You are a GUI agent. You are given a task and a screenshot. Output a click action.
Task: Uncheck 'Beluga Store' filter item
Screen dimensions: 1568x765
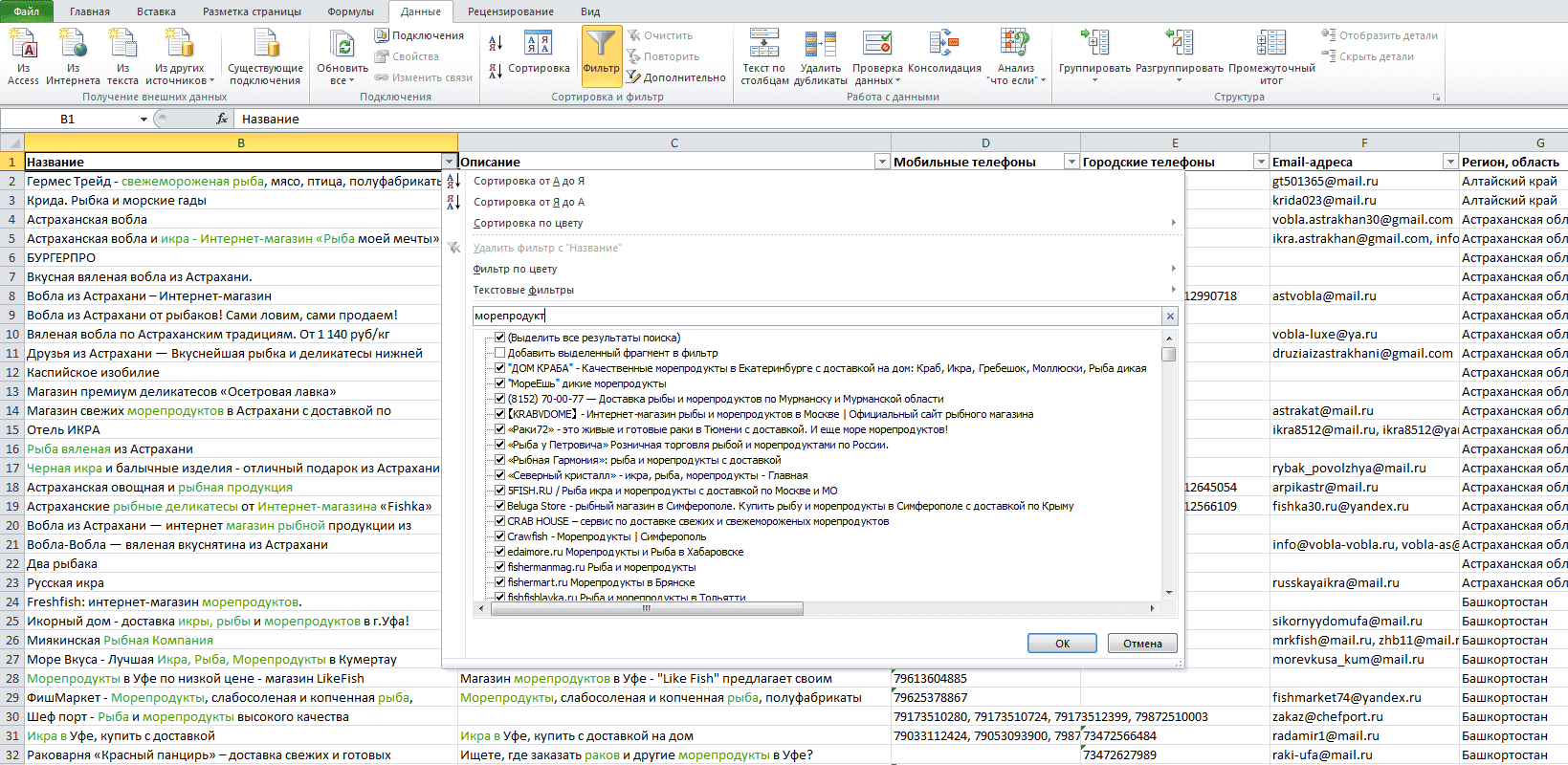coord(499,506)
